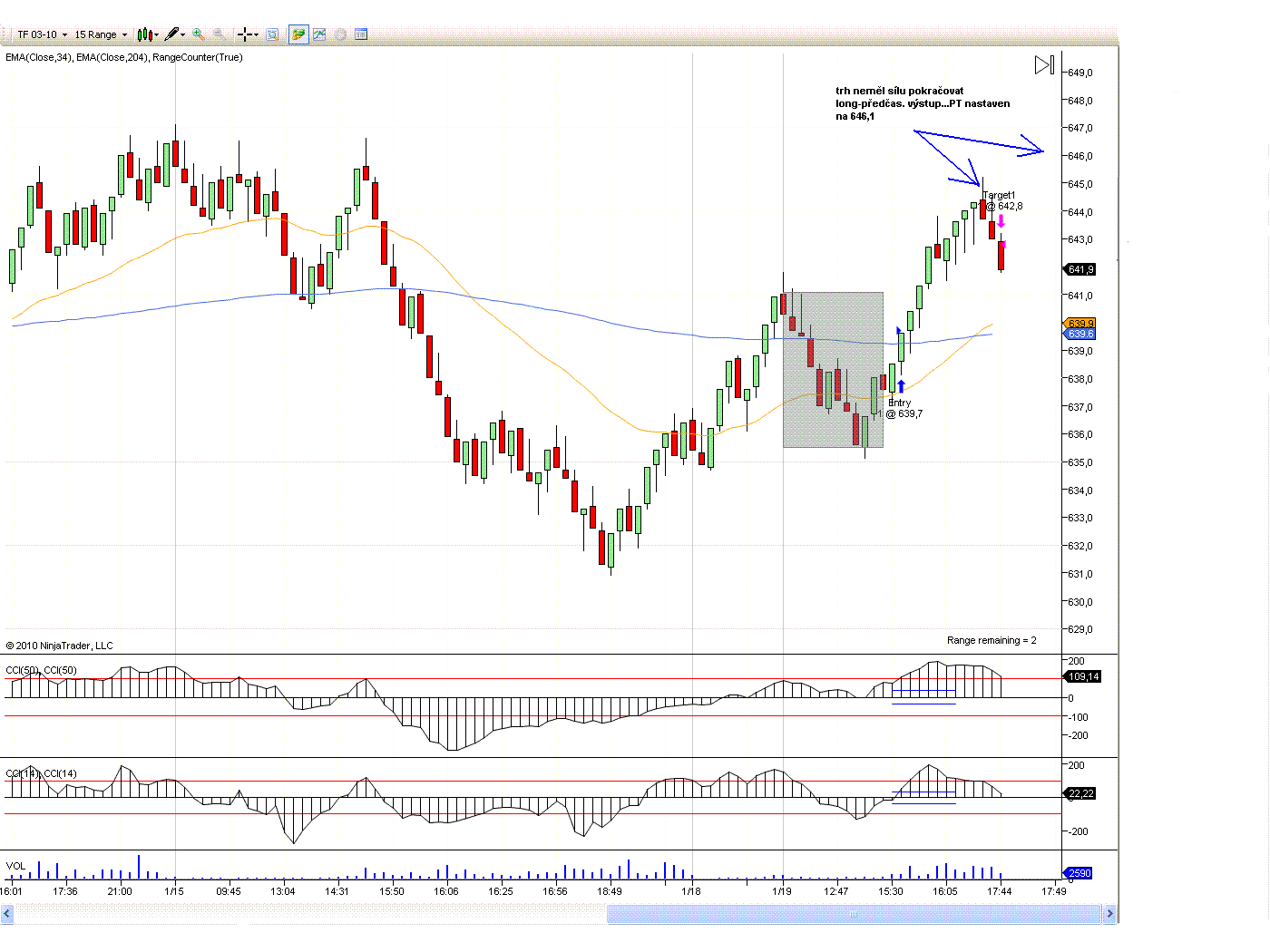Click the Zoom In magnifier icon
Viewport: 1270px width, 952px height.
pyautogui.click(x=199, y=34)
